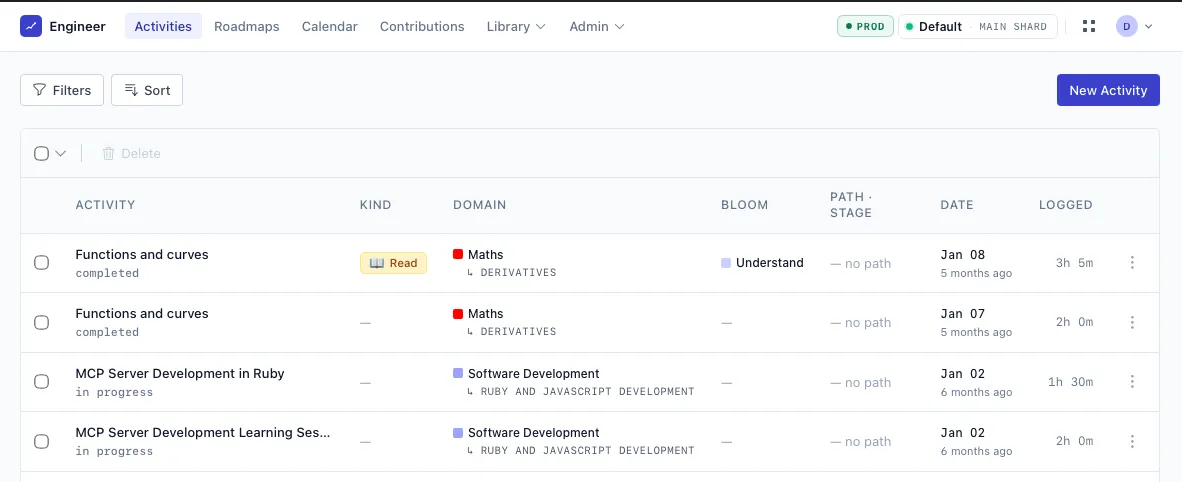Screen dimensions: 1182x482
Task: Click the red Maths swatch in Jan 07 row
Action: 458,314
